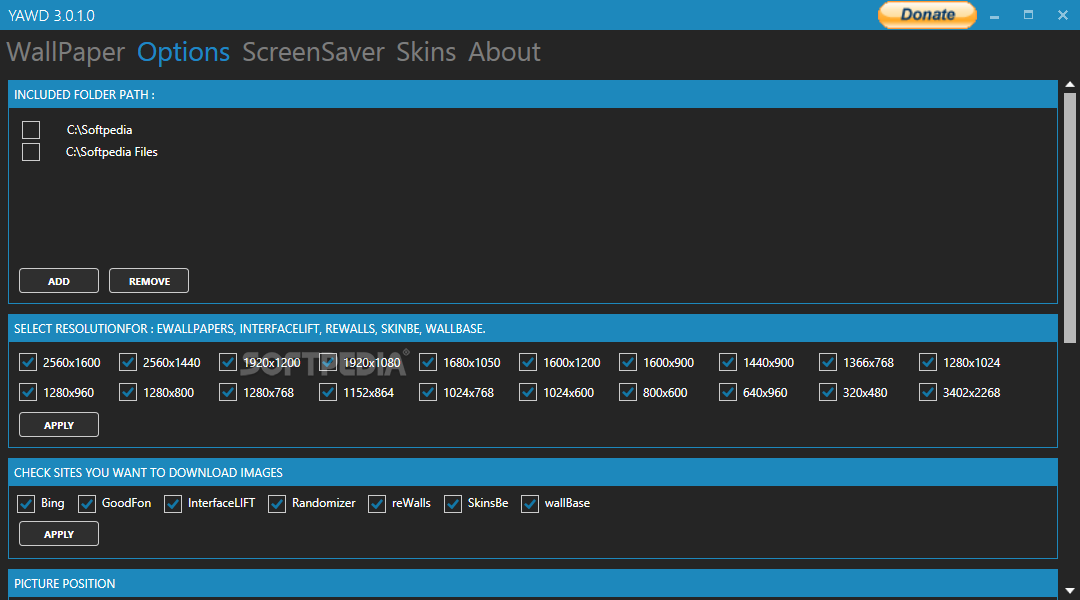Uncheck the Randomizer site

click(x=277, y=504)
